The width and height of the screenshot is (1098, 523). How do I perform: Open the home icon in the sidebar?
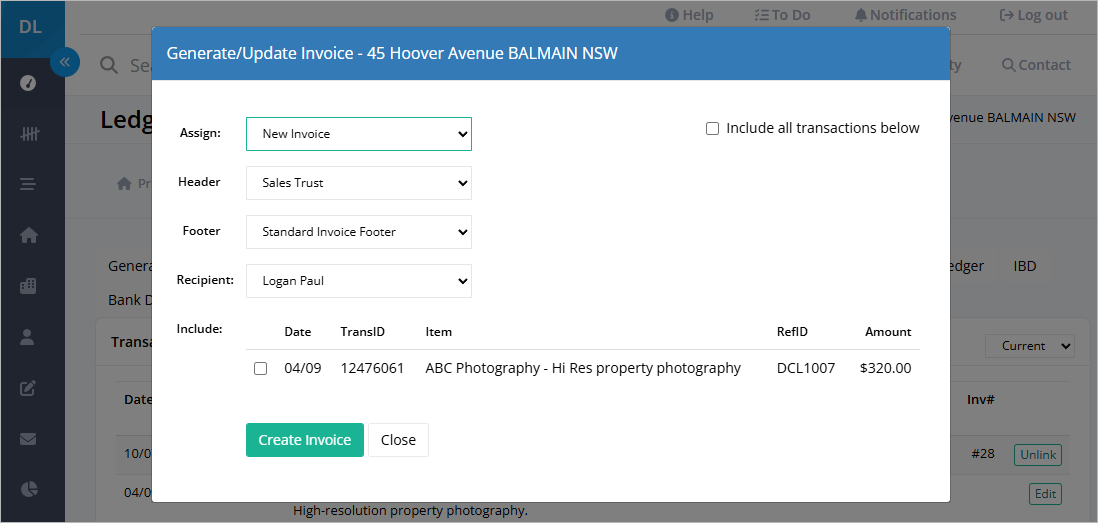coord(28,235)
